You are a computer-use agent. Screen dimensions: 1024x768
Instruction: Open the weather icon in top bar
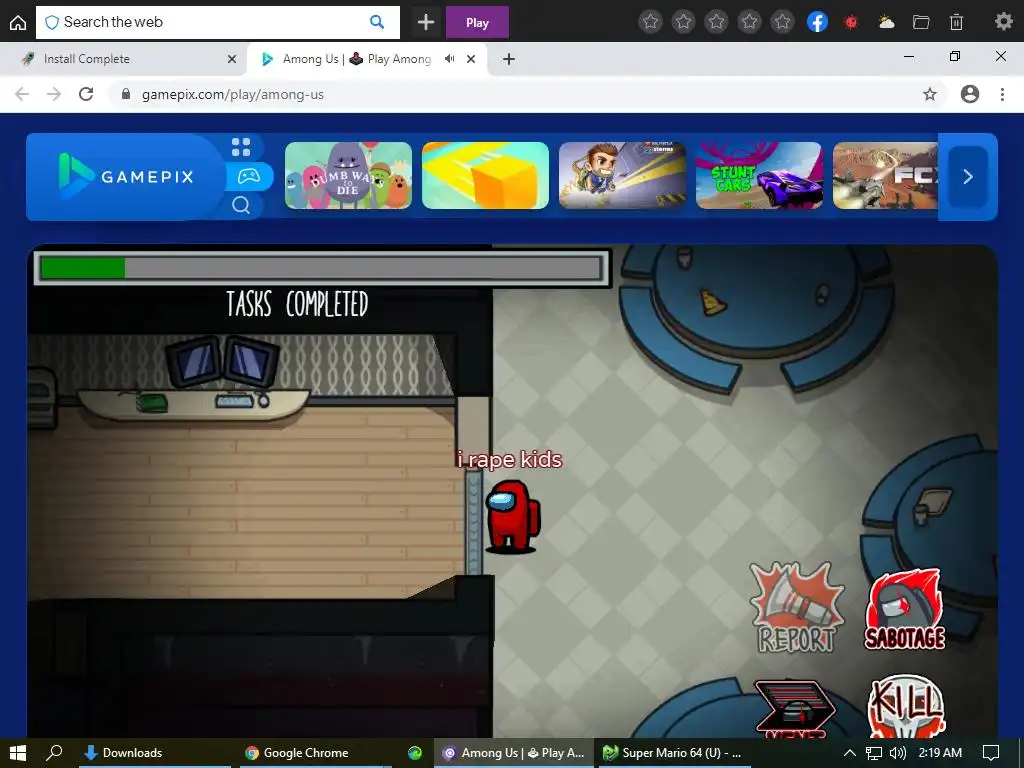[886, 23]
